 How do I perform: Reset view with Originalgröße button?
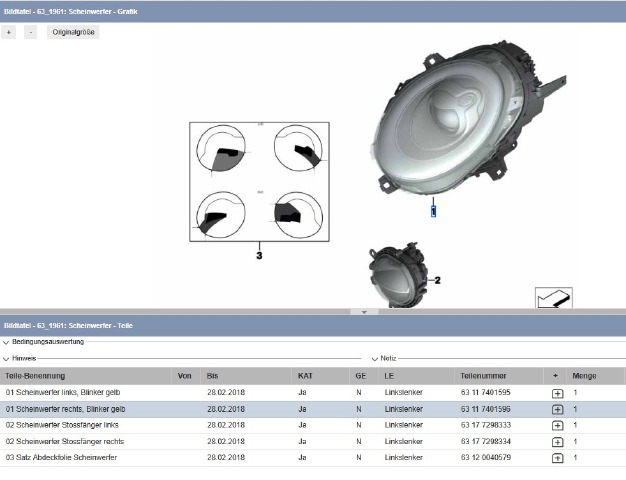click(73, 32)
